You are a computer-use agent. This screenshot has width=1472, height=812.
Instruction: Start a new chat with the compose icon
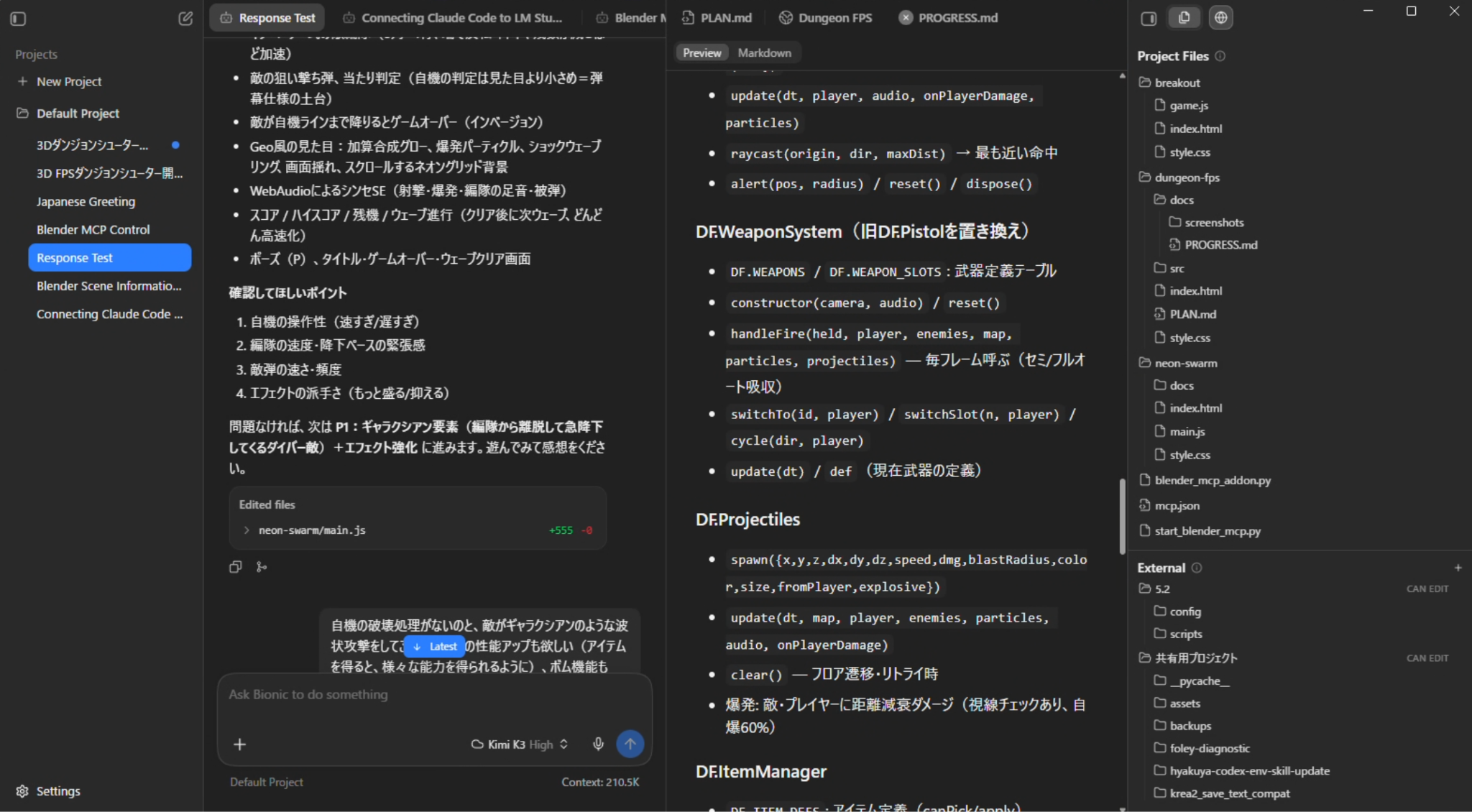pyautogui.click(x=185, y=19)
